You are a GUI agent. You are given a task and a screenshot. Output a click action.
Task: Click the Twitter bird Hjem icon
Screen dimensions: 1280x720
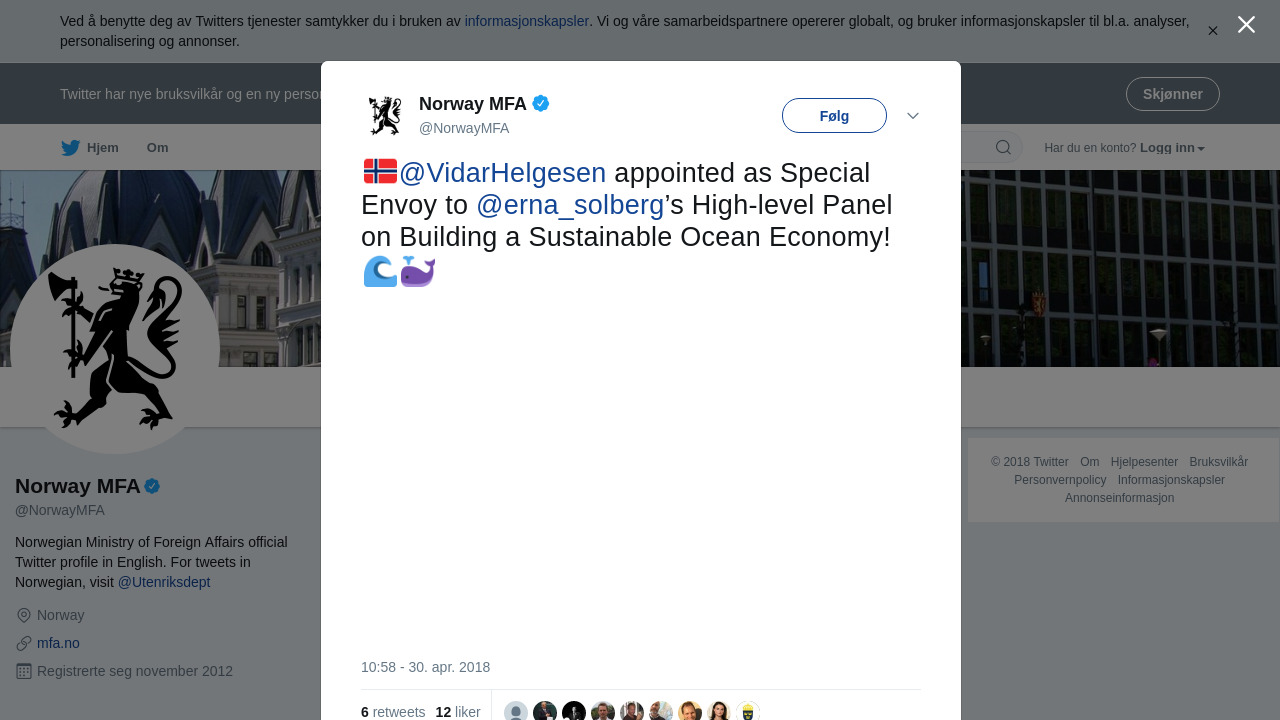click(71, 148)
